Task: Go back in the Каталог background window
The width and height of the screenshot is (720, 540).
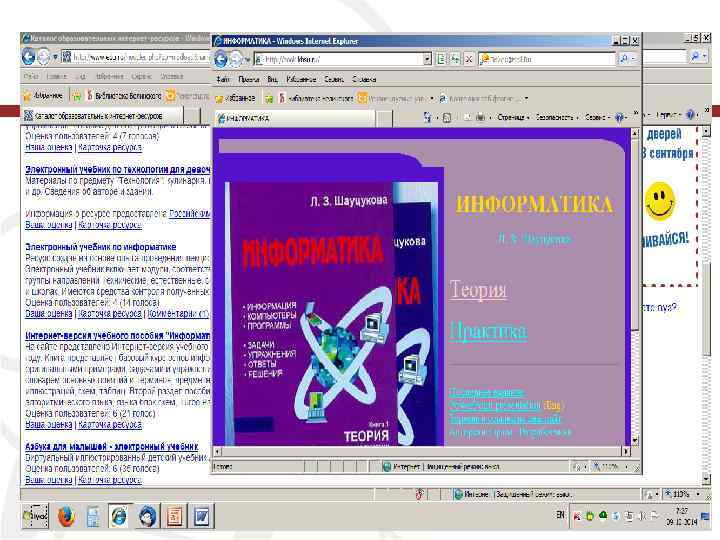Action: tap(28, 57)
